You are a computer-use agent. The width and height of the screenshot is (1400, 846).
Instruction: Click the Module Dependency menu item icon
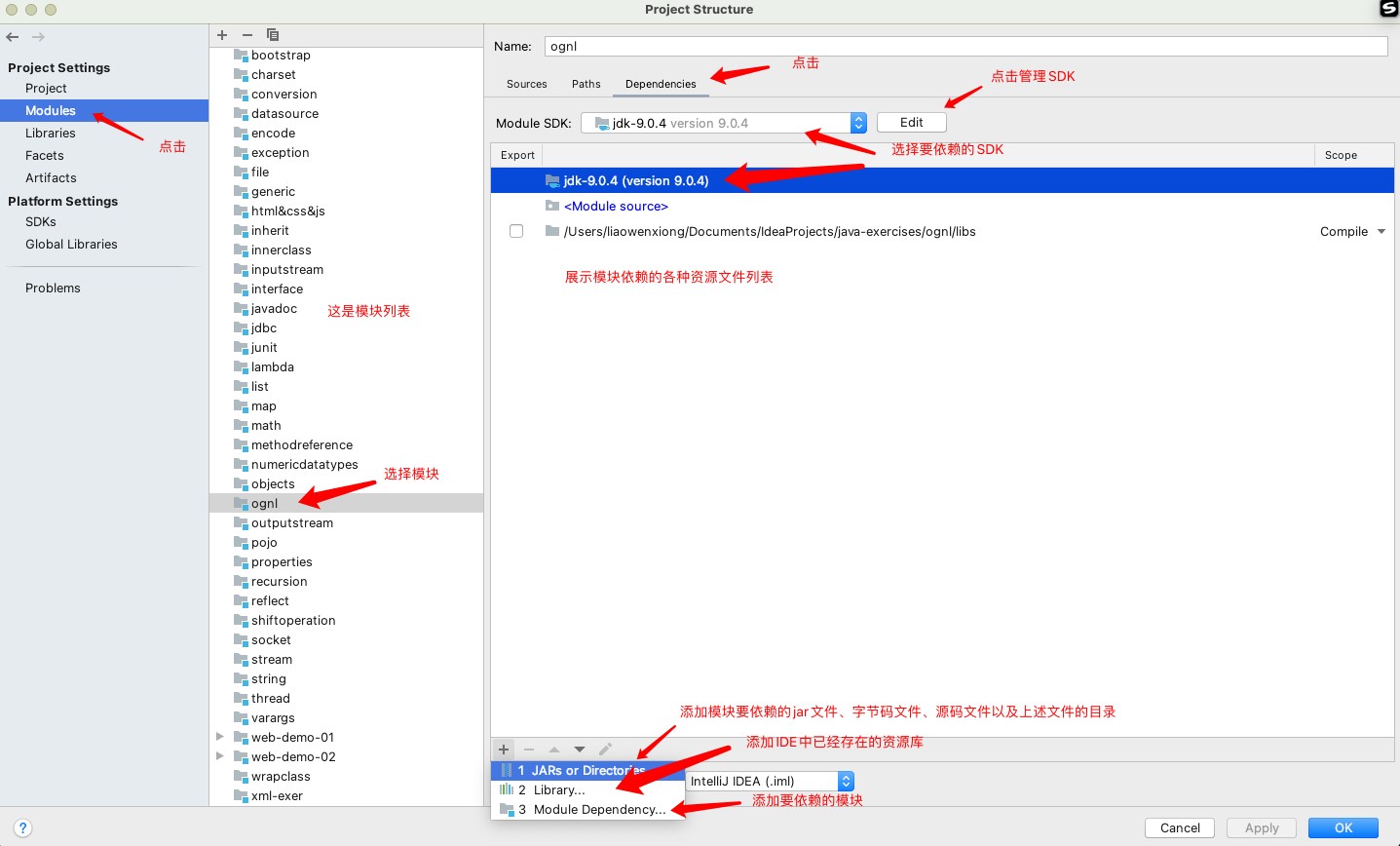507,809
